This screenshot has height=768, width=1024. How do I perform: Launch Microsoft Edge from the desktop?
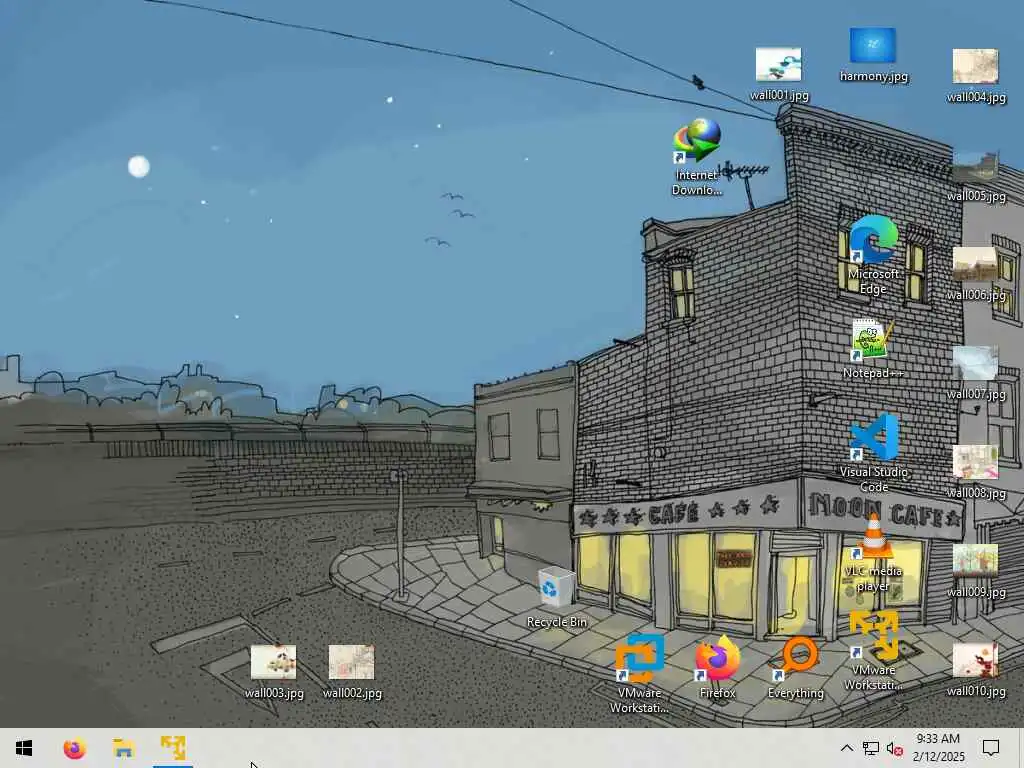pyautogui.click(x=873, y=255)
